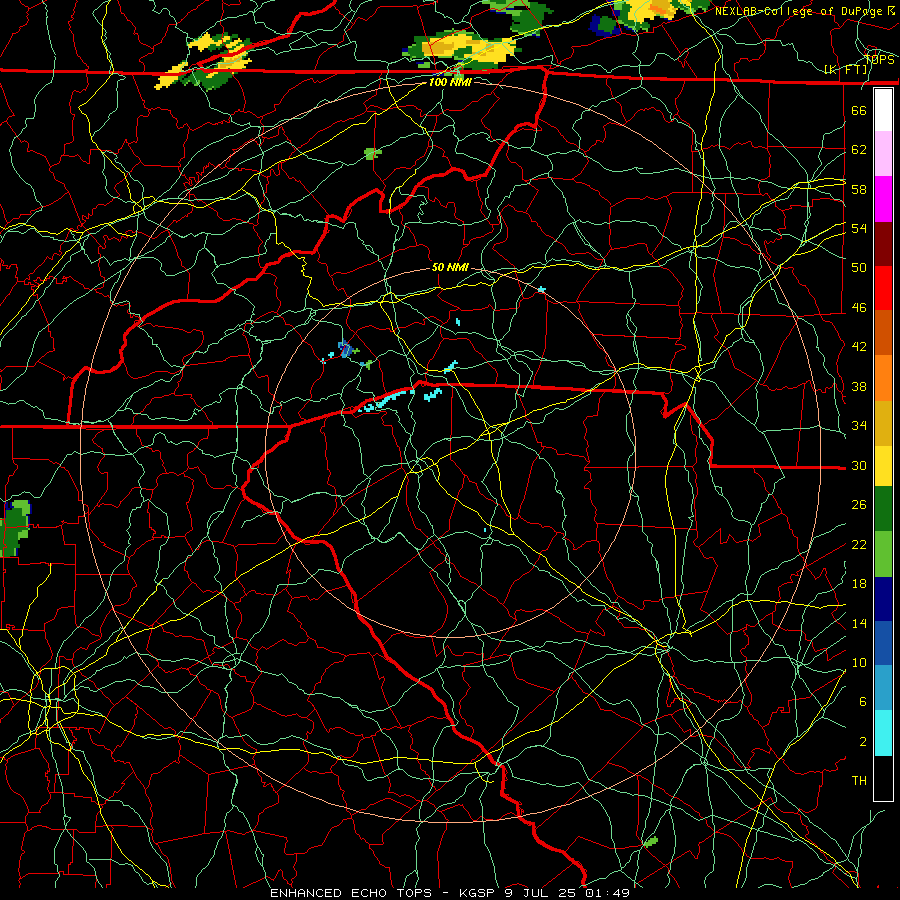
Task: Click the small dark blue echo northwest of the radar
Action: tap(345, 349)
